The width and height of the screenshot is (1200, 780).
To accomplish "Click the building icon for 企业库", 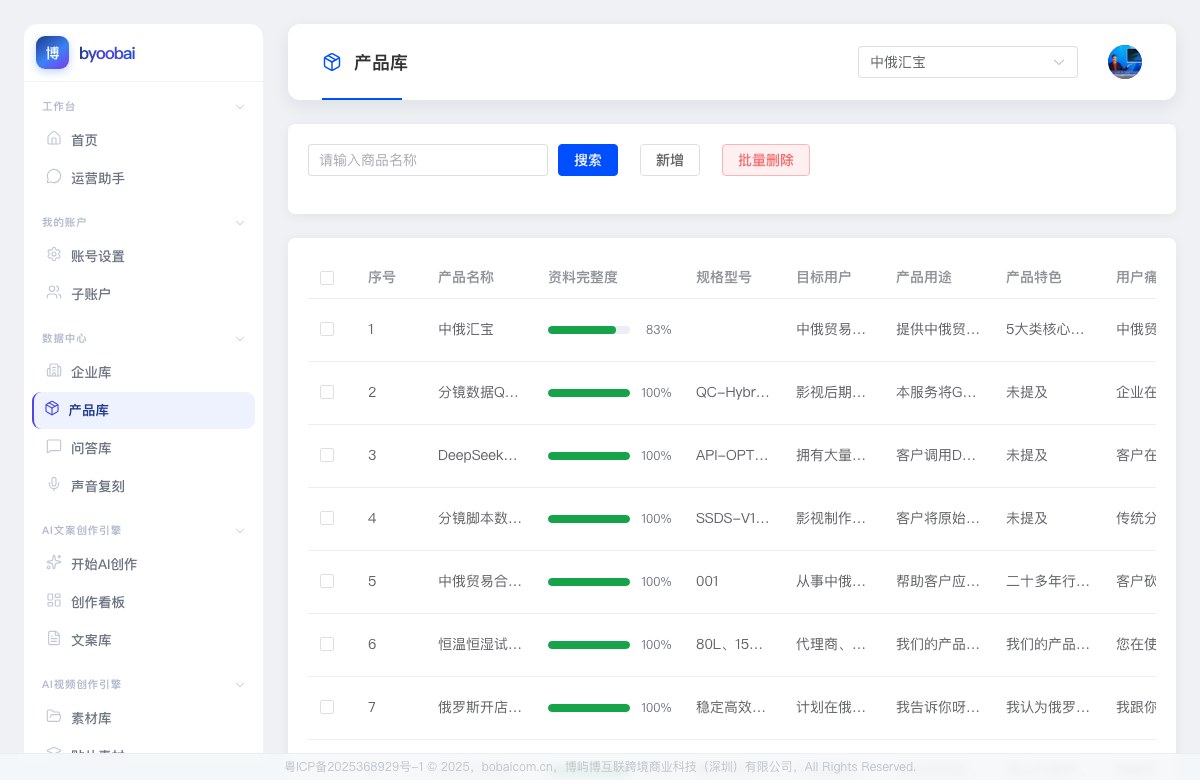I will pyautogui.click(x=54, y=371).
